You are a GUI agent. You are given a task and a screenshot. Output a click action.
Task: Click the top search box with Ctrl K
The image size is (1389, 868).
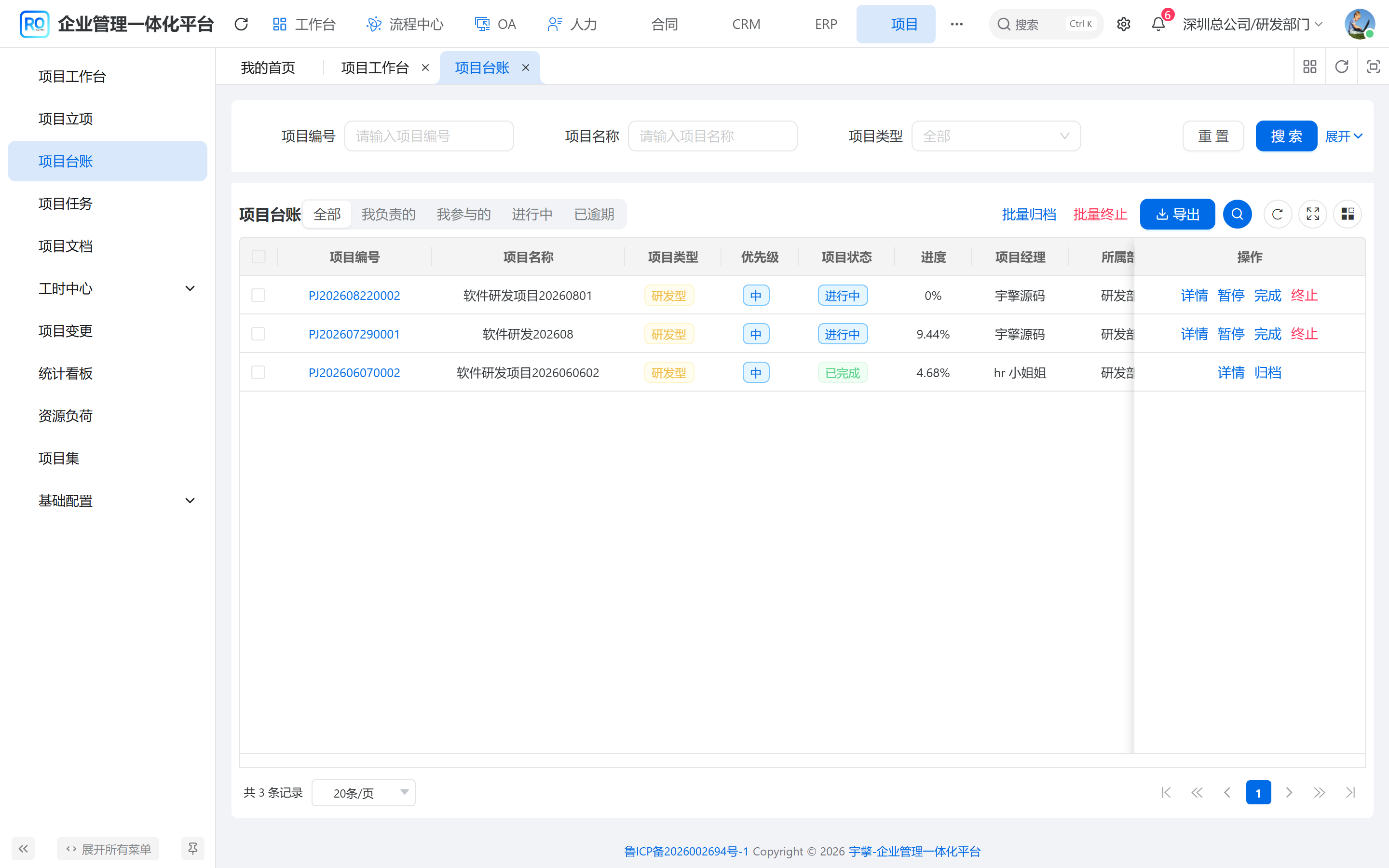(1046, 24)
